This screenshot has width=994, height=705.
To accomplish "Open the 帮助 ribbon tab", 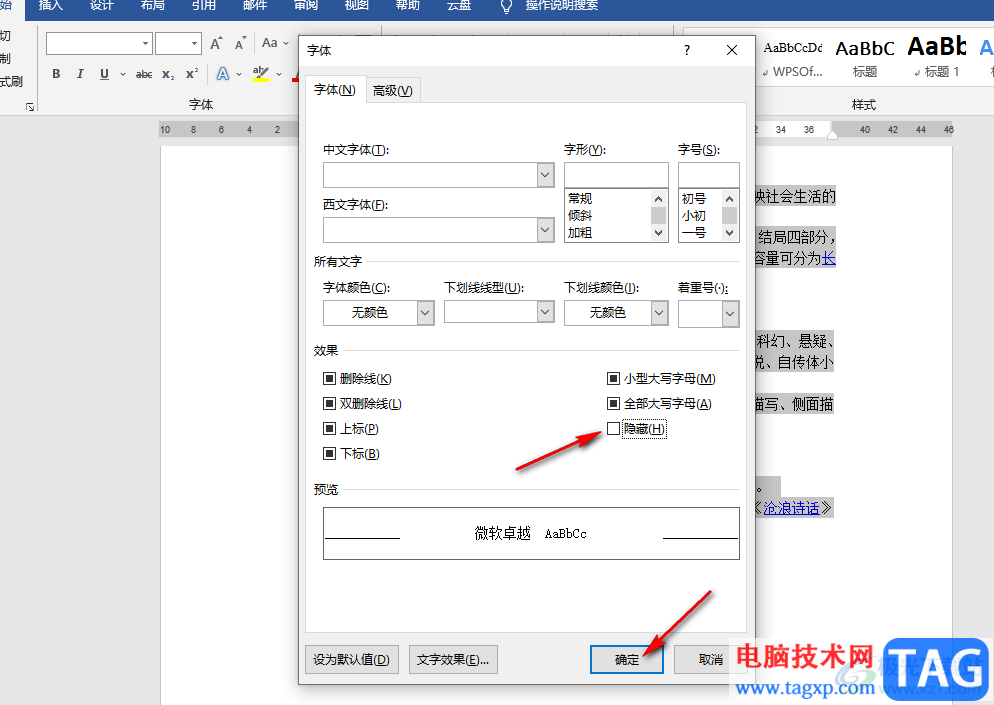I will coord(407,6).
